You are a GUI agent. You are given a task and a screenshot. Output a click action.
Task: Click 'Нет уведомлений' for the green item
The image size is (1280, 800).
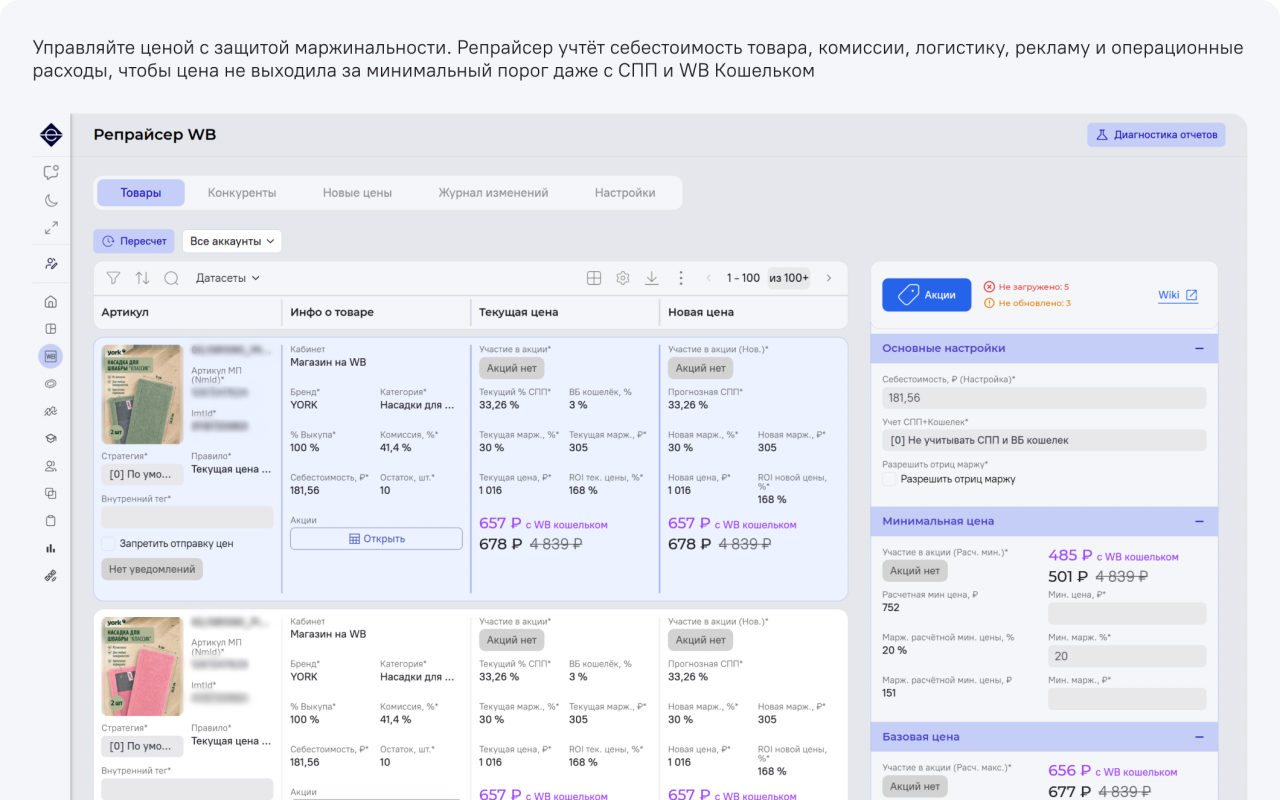152,569
